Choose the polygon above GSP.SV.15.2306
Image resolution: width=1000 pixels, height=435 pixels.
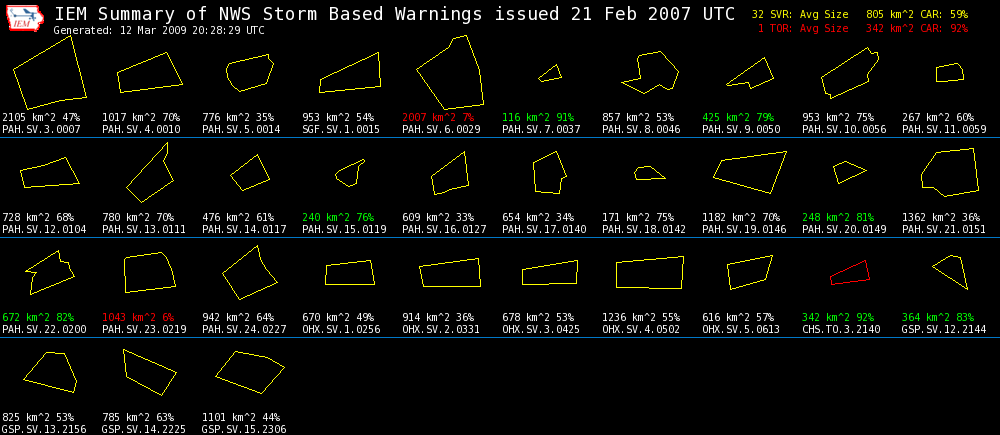pyautogui.click(x=250, y=372)
